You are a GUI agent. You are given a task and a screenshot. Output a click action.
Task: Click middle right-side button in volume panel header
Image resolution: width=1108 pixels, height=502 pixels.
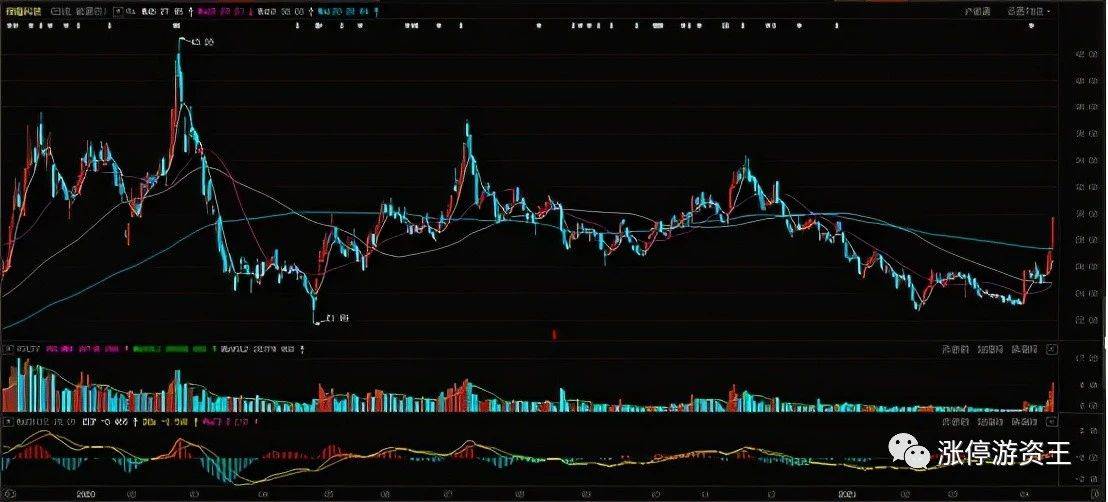click(990, 349)
